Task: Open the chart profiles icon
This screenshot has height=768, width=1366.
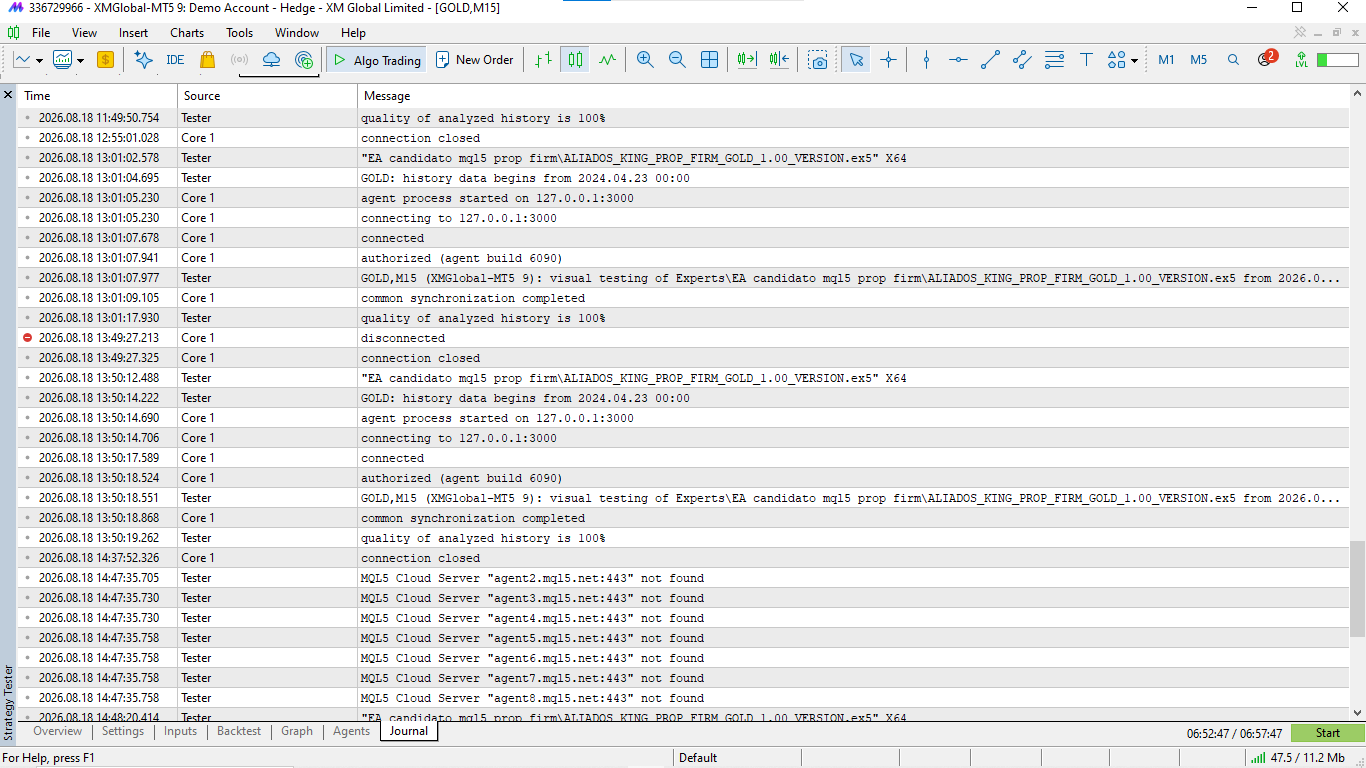Action: 63,60
